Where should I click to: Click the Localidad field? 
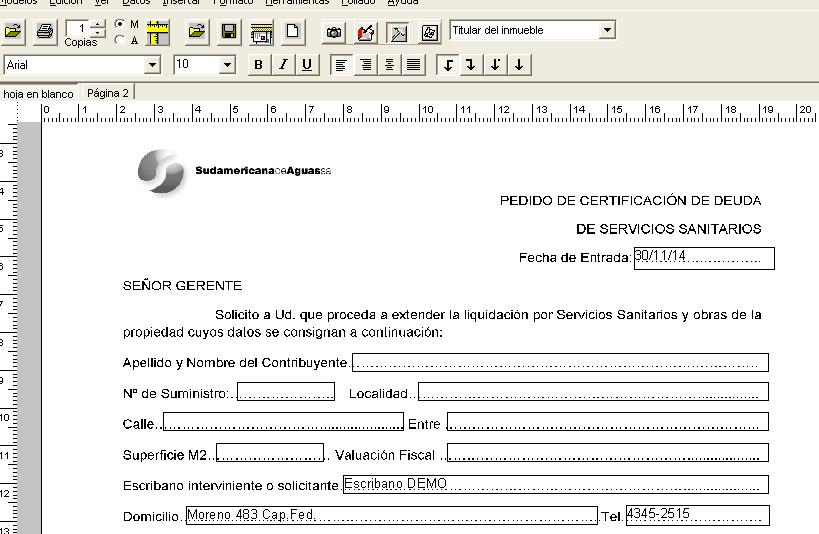(593, 392)
